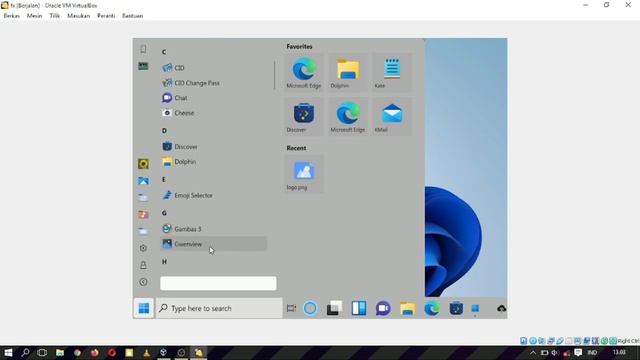This screenshot has height=360, width=640.
Task: Show hidden tray icons chevron
Action: [x=533, y=353]
